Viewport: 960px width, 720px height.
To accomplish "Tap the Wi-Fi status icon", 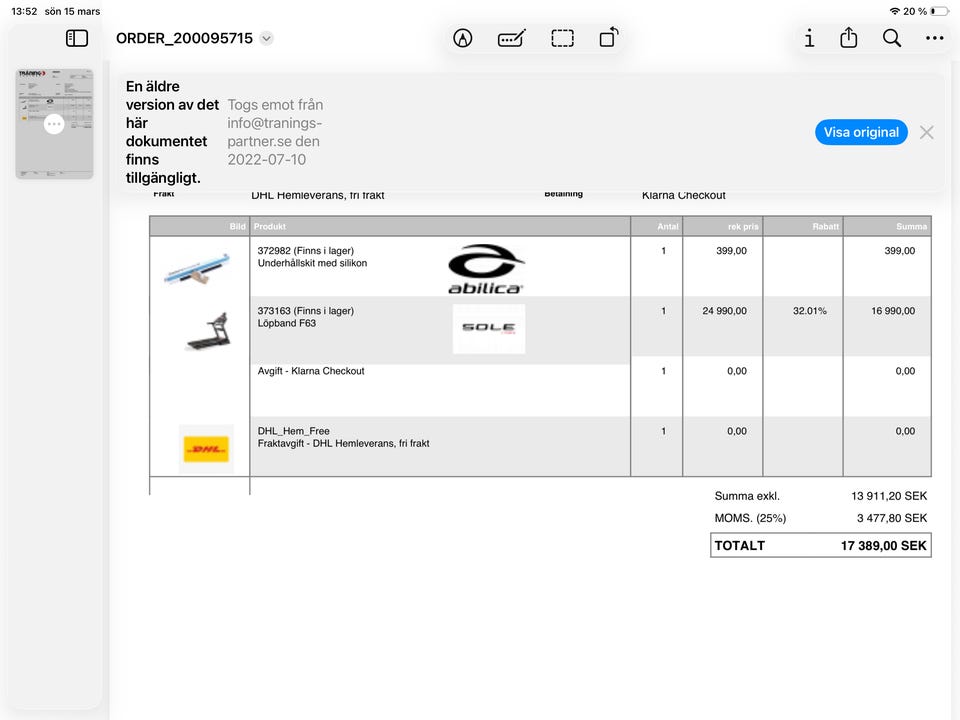I will [x=895, y=11].
